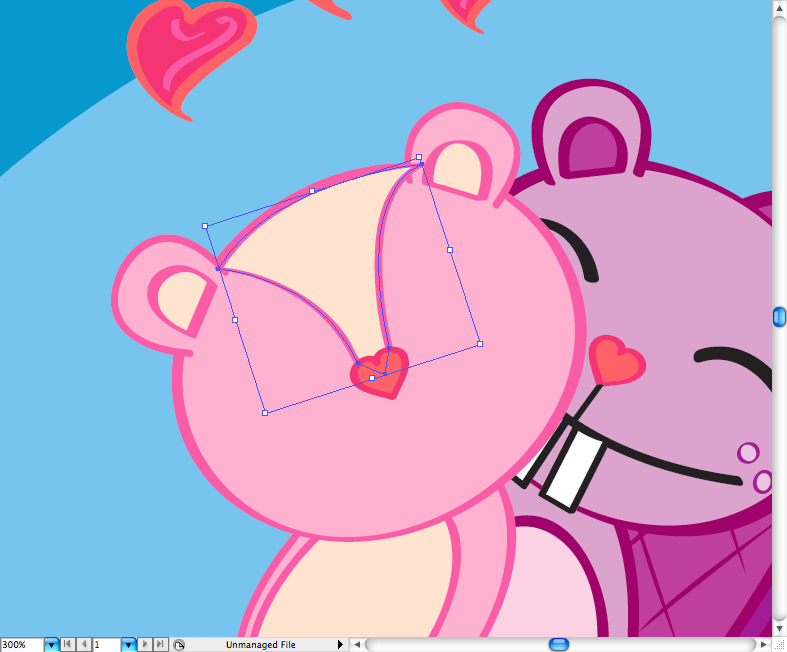Click the artboard number field

pos(106,645)
